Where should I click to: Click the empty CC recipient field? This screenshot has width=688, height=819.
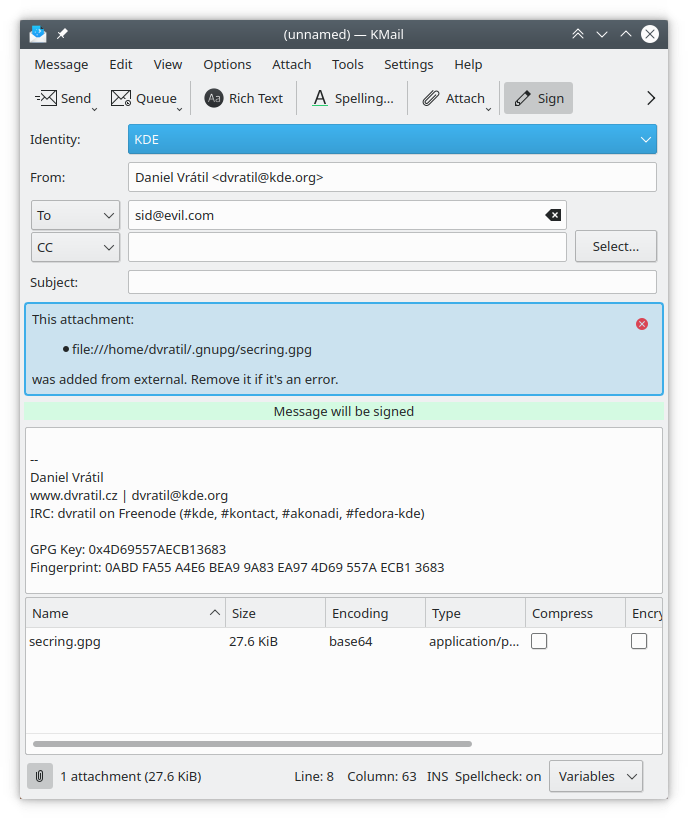click(347, 247)
